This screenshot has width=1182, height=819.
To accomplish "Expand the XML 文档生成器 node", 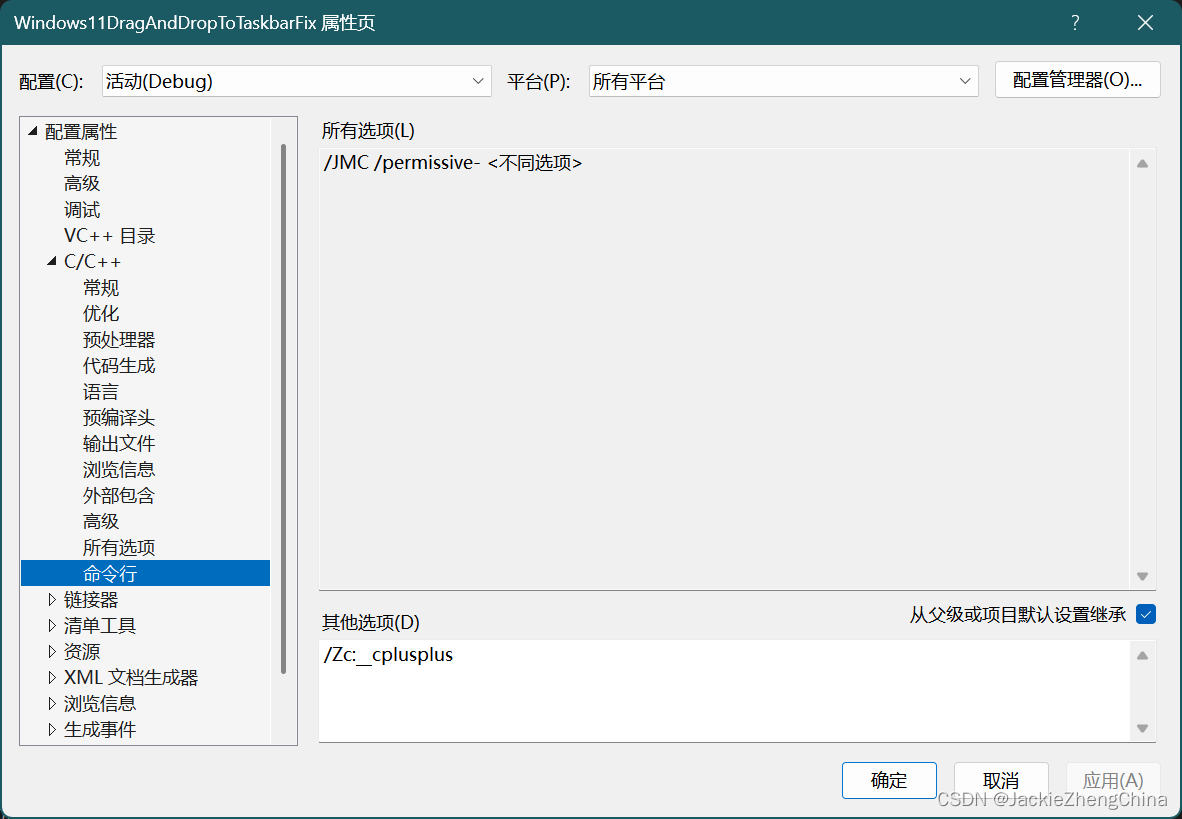I will tap(51, 677).
